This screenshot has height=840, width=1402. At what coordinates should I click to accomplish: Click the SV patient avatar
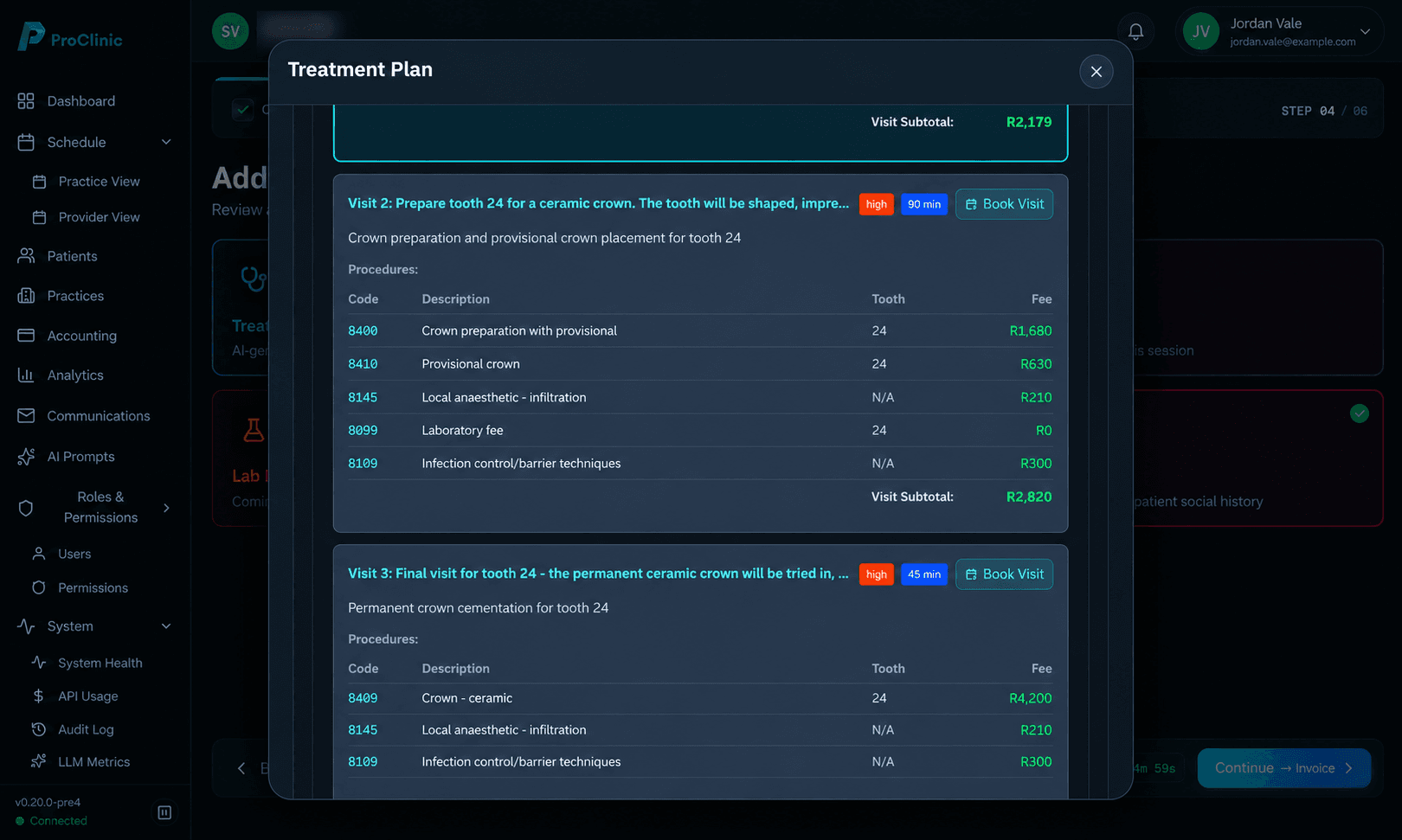(230, 32)
